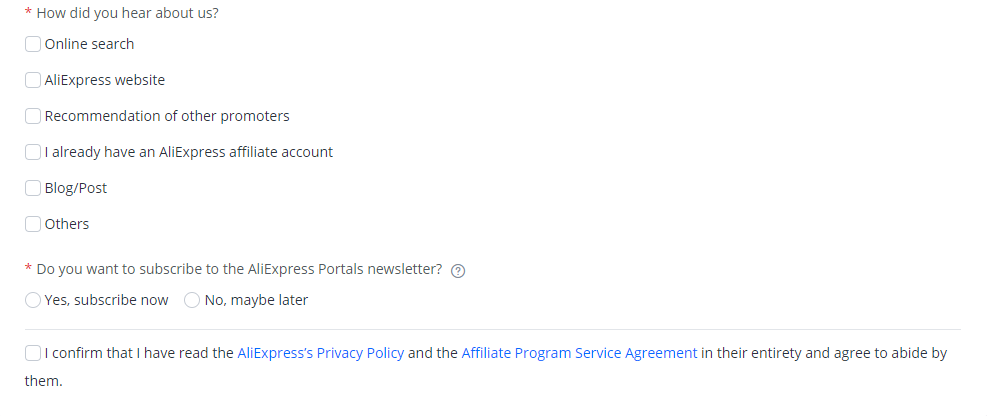
Task: Open the newsletter question help tooltip icon
Action: coord(458,271)
